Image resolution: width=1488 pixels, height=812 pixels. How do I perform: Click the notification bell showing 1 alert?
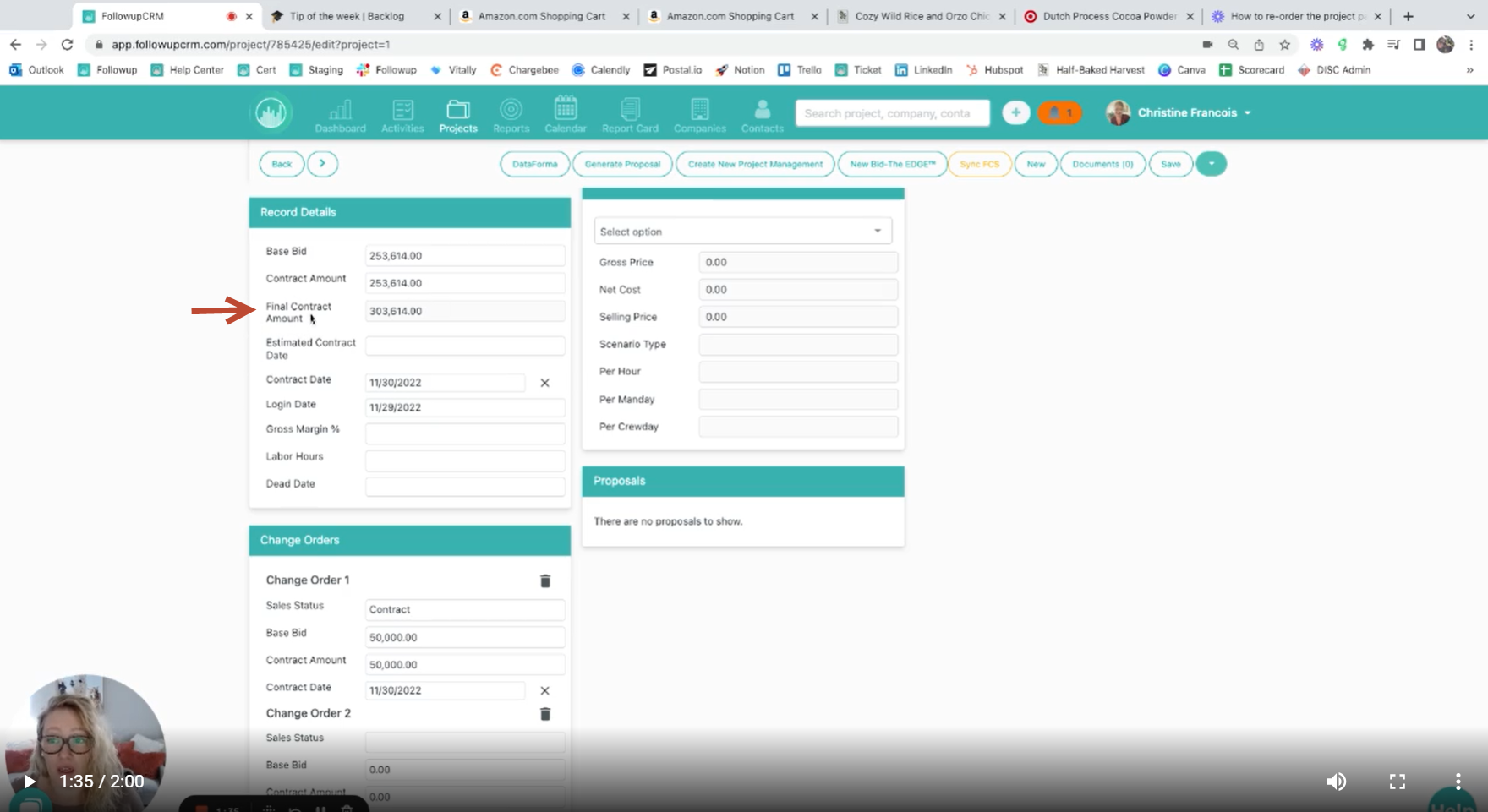pyautogui.click(x=1059, y=112)
